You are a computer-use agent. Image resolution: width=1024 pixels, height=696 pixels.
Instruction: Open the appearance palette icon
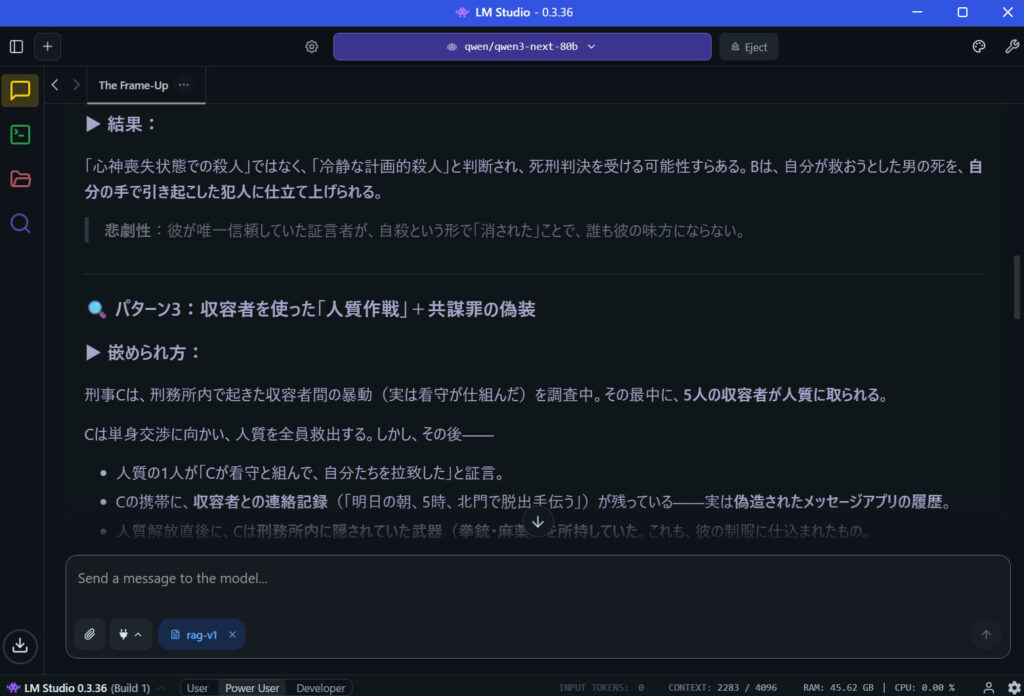pyautogui.click(x=979, y=47)
